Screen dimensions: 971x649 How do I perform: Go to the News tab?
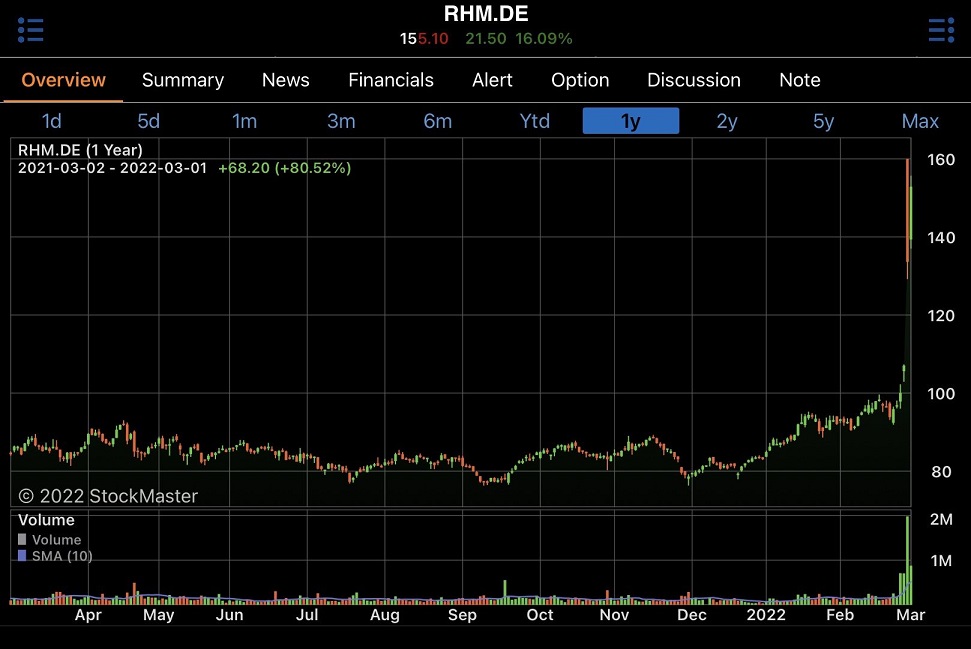[x=285, y=80]
